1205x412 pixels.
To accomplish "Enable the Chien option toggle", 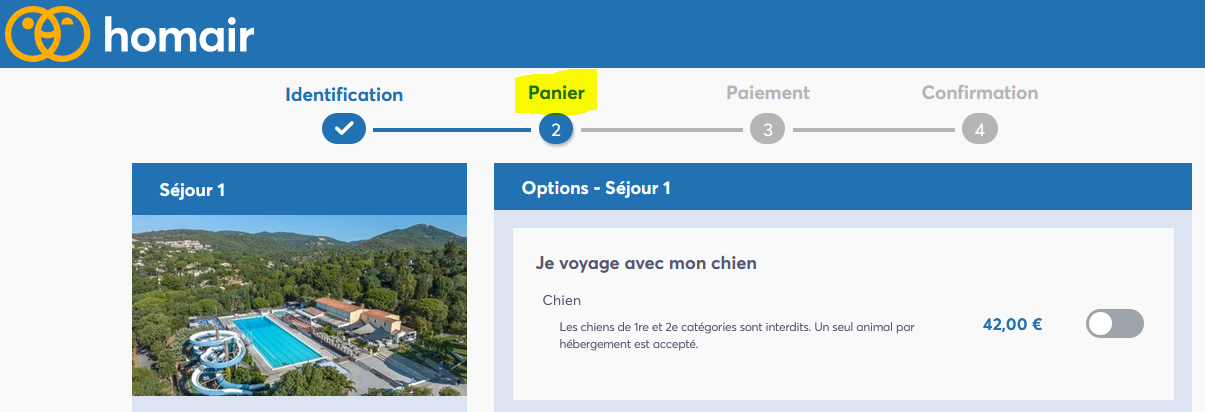I will coord(1115,324).
